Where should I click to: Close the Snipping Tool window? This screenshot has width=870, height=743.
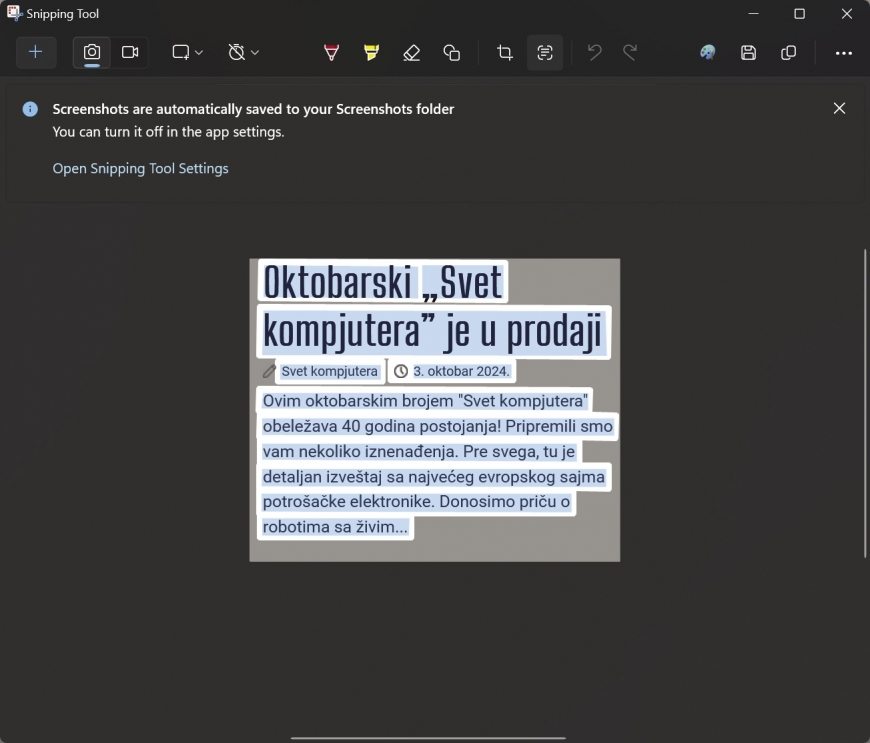tap(846, 13)
